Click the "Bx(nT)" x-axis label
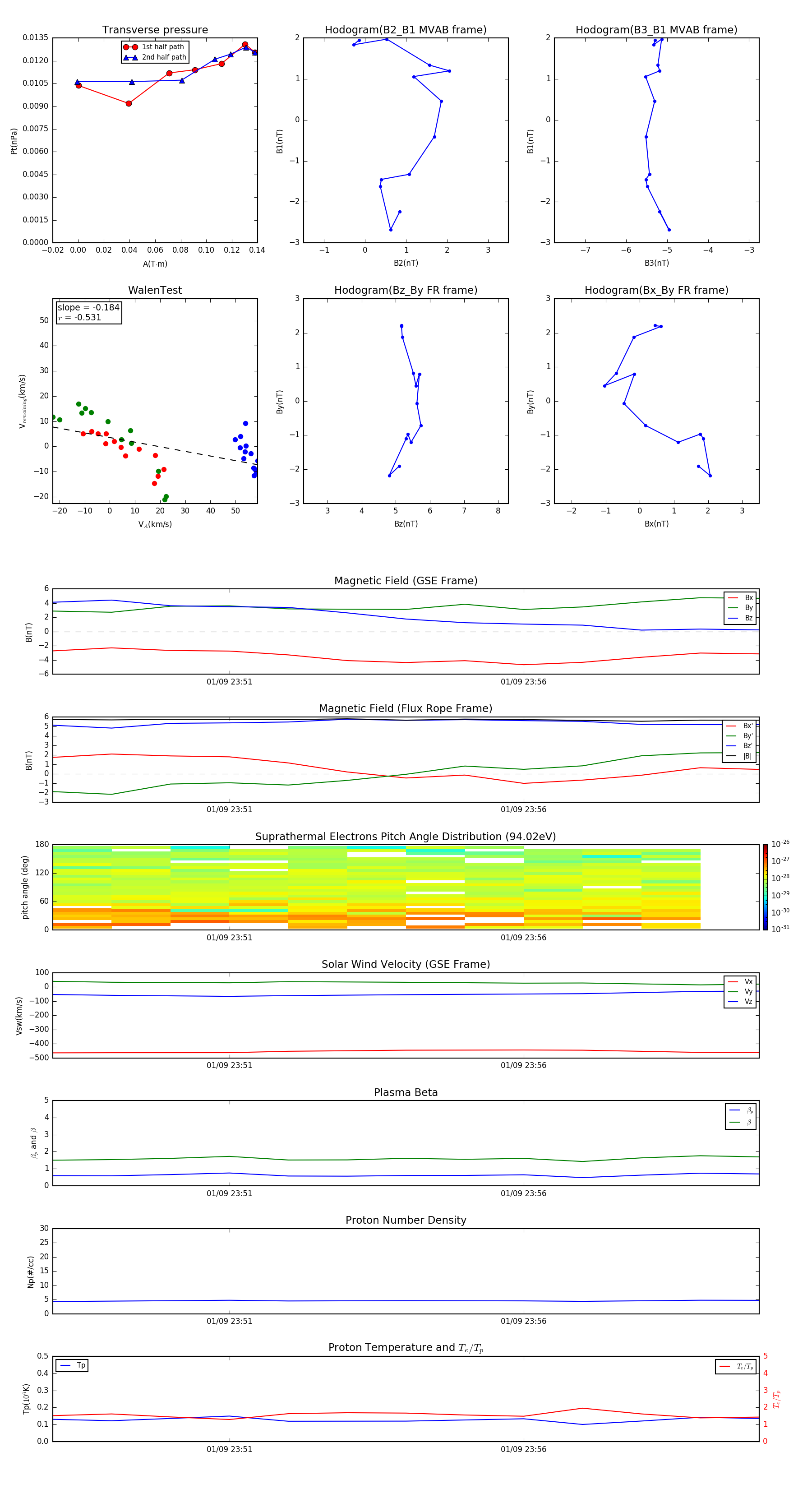812x1489 pixels. pos(656,524)
